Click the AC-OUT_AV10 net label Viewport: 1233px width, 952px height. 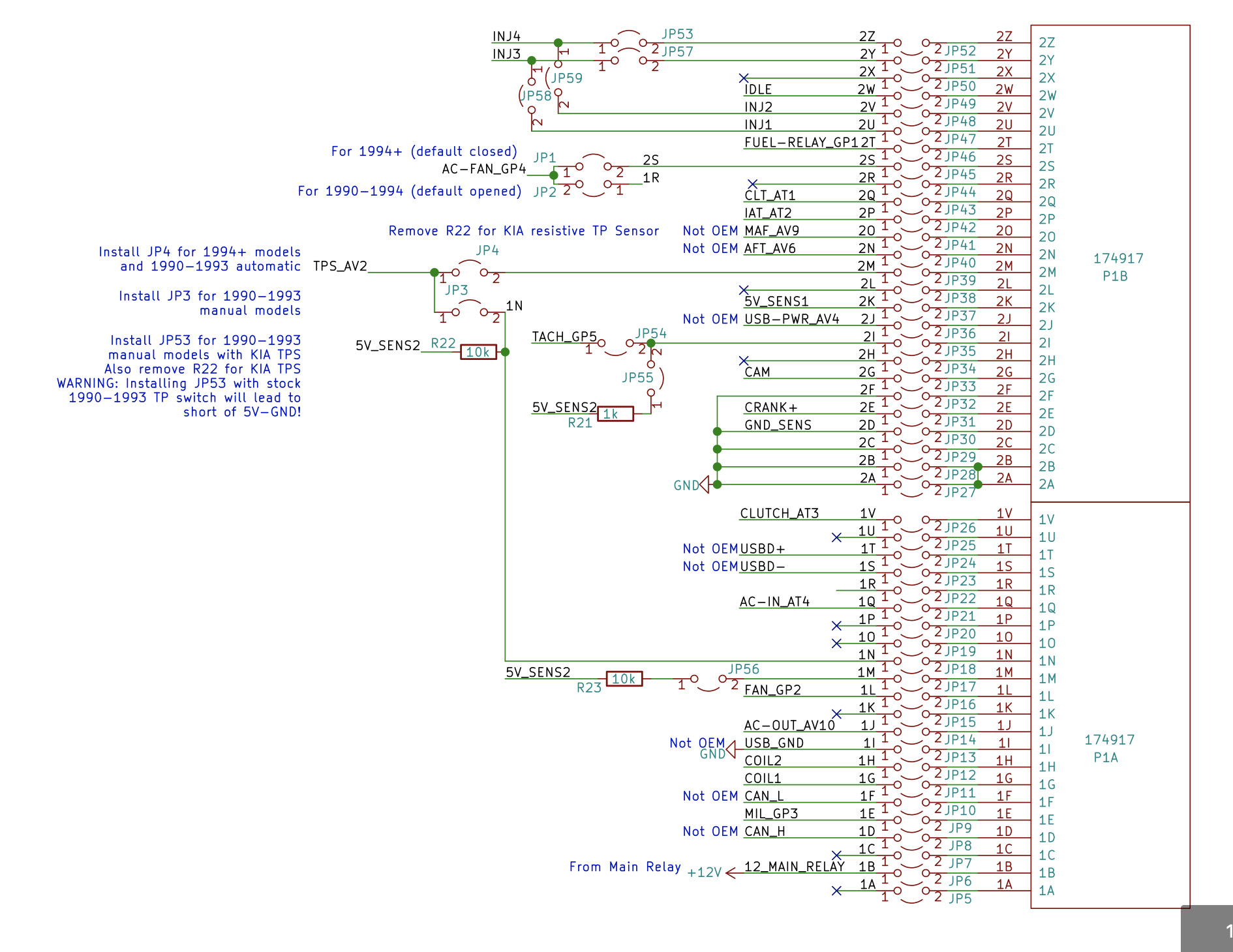coord(789,725)
